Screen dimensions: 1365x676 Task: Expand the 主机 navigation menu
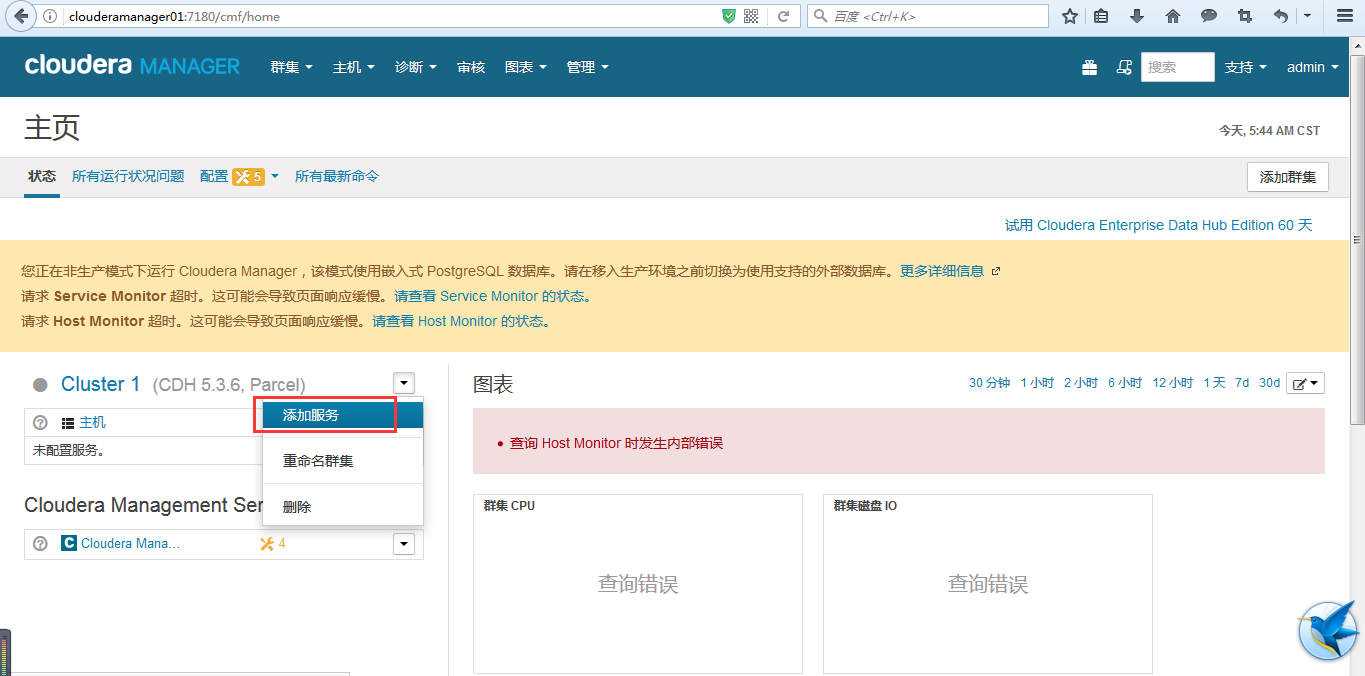tap(354, 67)
